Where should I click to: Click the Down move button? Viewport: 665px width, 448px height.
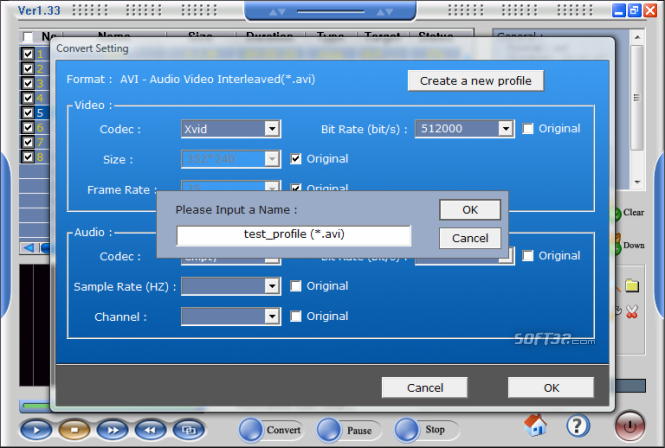[629, 246]
